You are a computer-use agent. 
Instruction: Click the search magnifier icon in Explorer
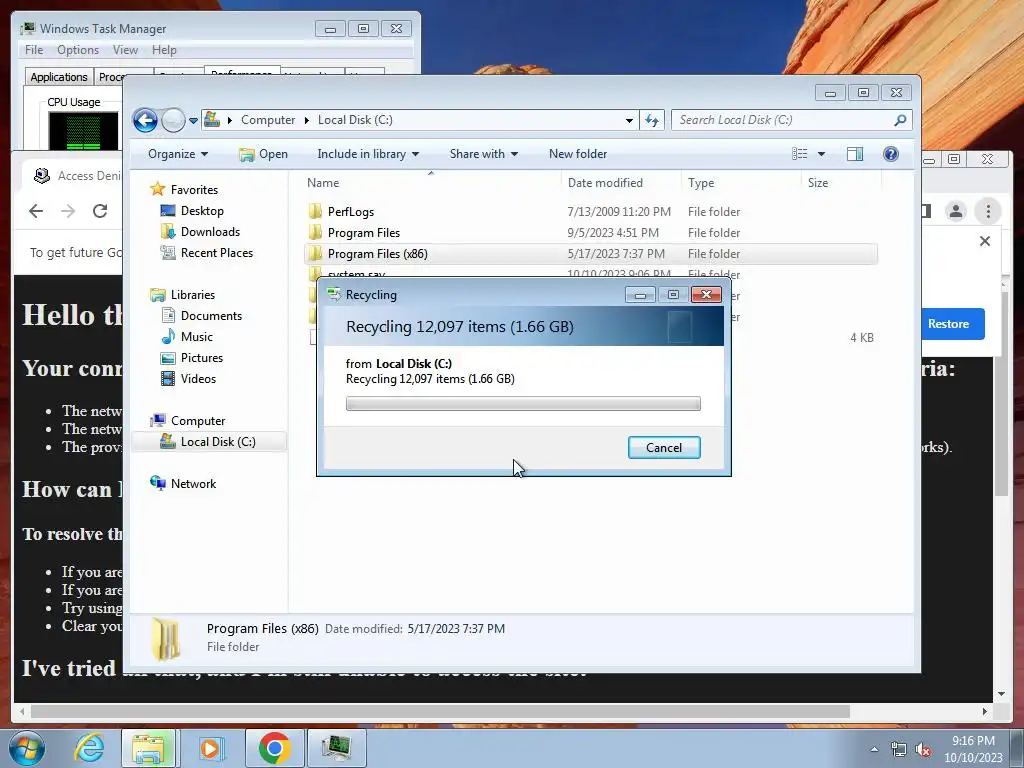900,120
